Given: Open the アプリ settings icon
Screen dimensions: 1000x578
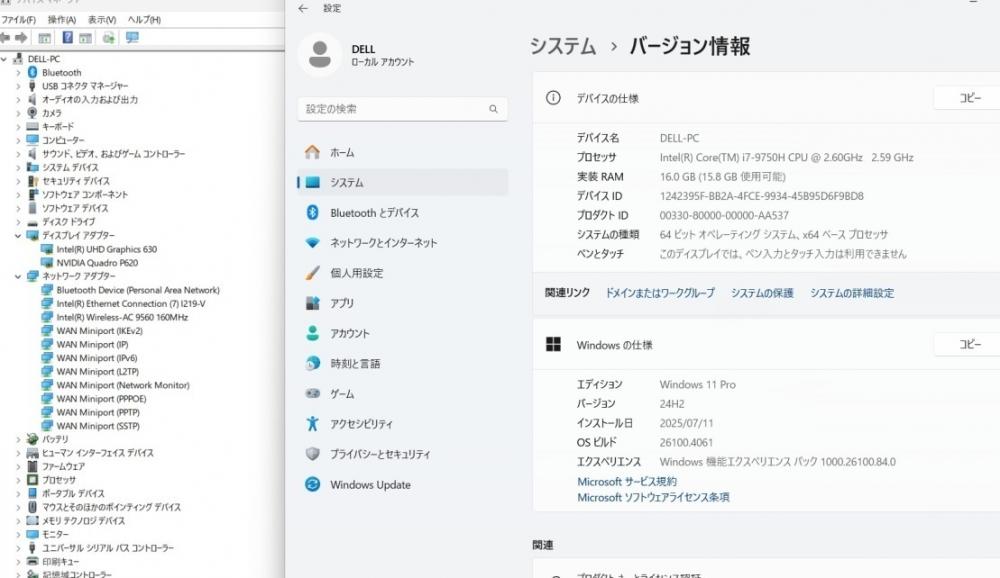Looking at the screenshot, I should (312, 303).
